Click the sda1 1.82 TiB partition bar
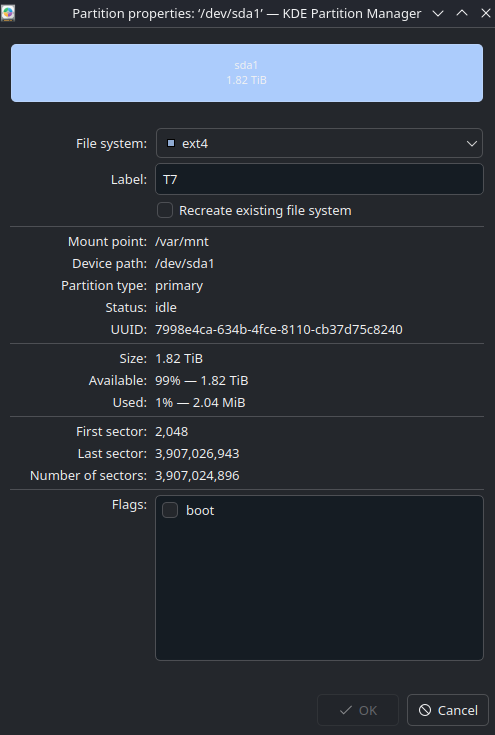This screenshot has width=495, height=735. (x=247, y=73)
